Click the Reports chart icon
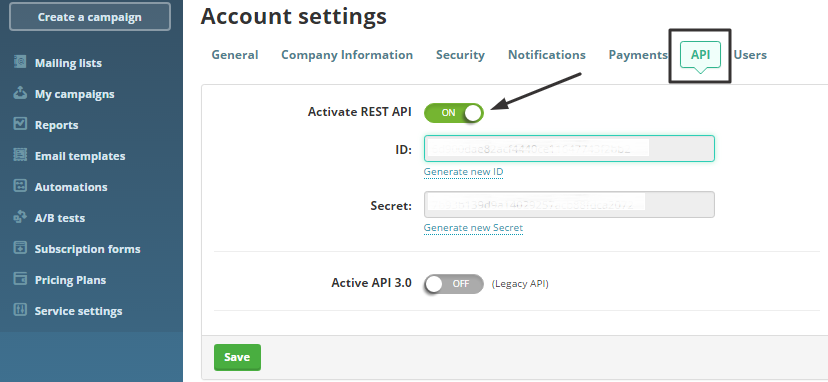This screenshot has width=828, height=382. [20, 124]
